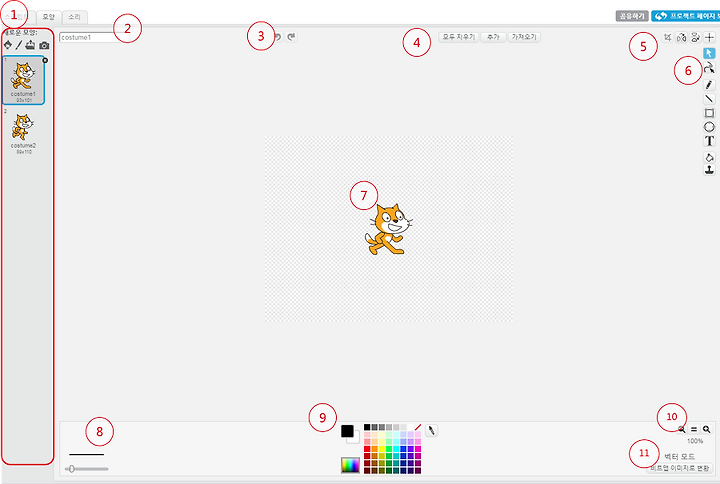This screenshot has width=720, height=484.
Task: Select the costume2 thumbnail
Action: pos(23,132)
